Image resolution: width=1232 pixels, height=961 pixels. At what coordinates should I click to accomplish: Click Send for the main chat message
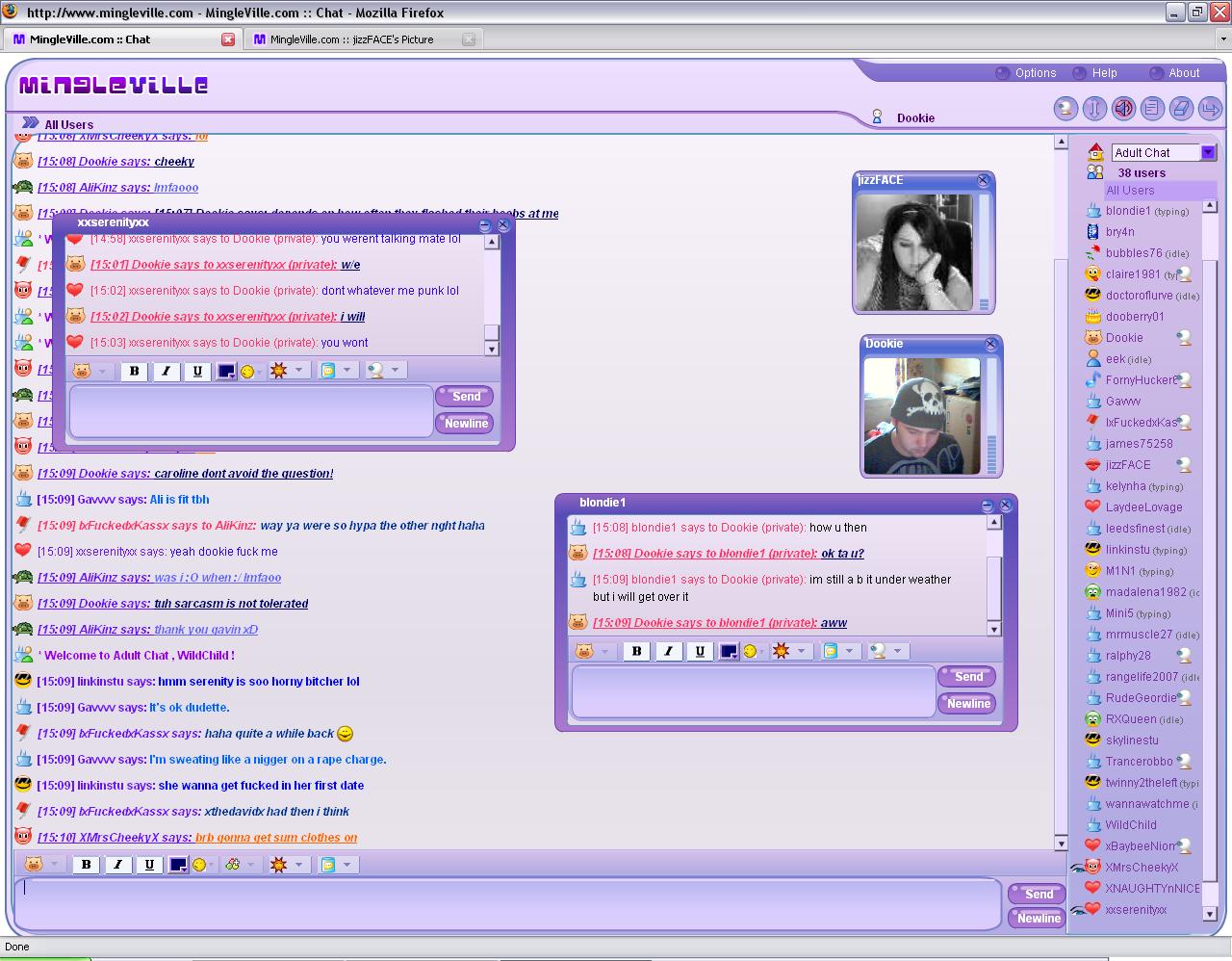pyautogui.click(x=1037, y=894)
